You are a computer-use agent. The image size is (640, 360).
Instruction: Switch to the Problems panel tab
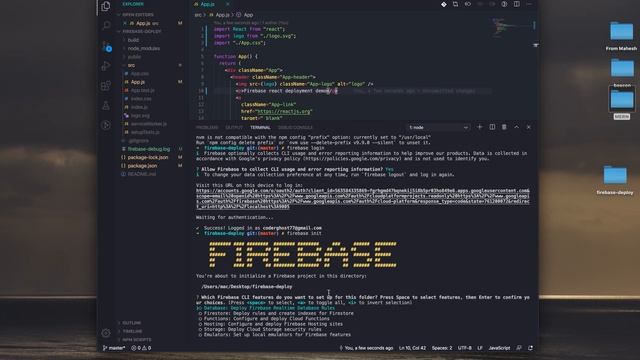(x=207, y=127)
